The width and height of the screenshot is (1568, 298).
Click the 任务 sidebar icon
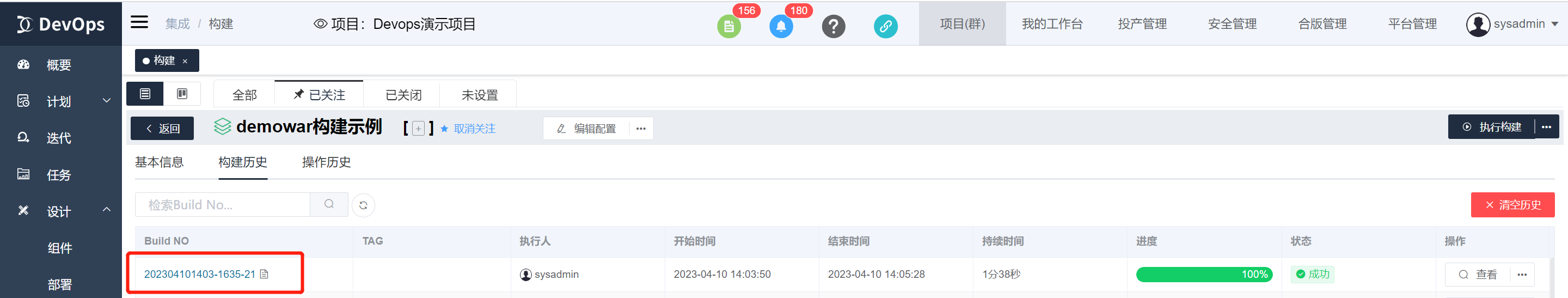(x=24, y=174)
